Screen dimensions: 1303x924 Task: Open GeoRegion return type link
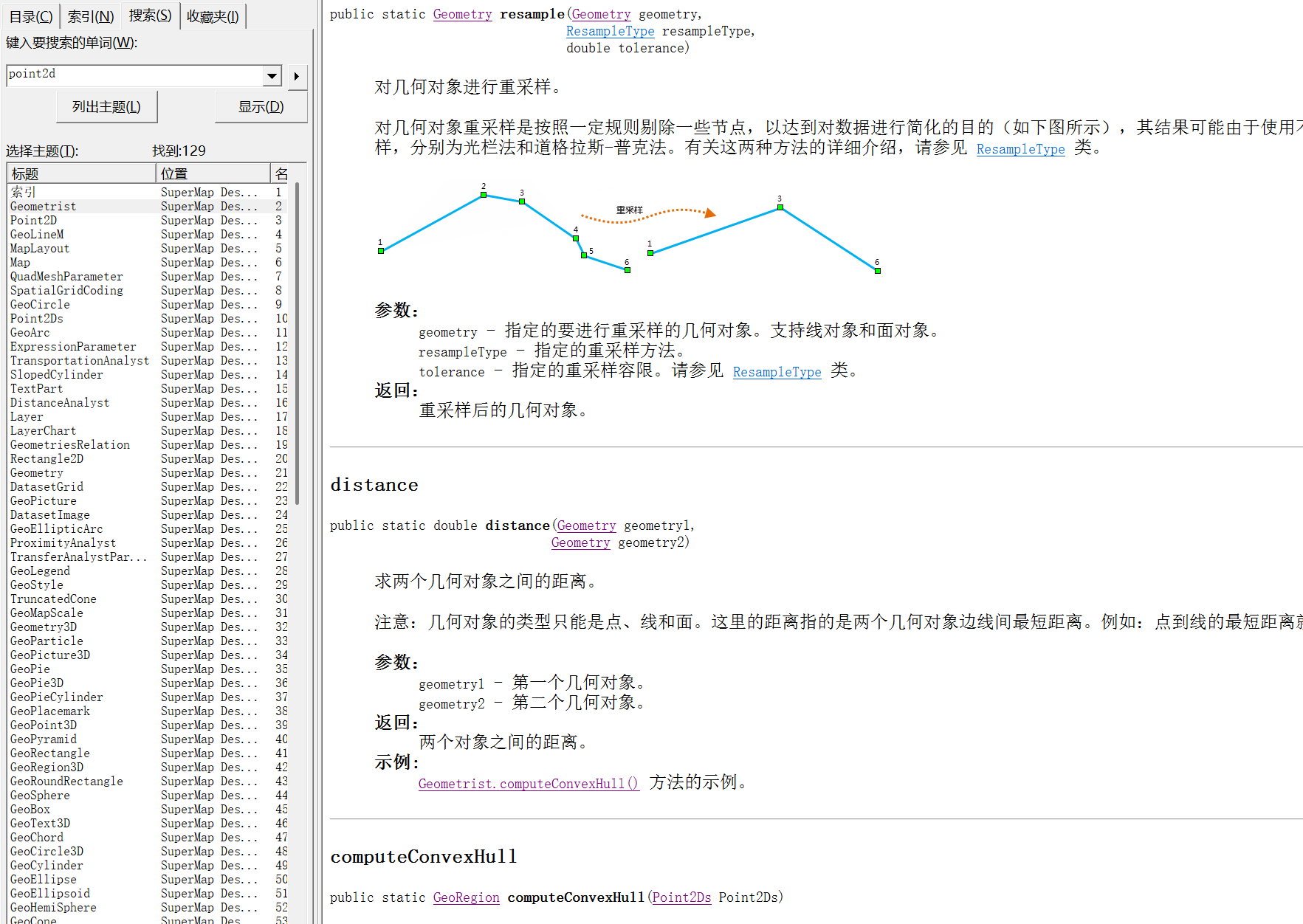pos(466,897)
